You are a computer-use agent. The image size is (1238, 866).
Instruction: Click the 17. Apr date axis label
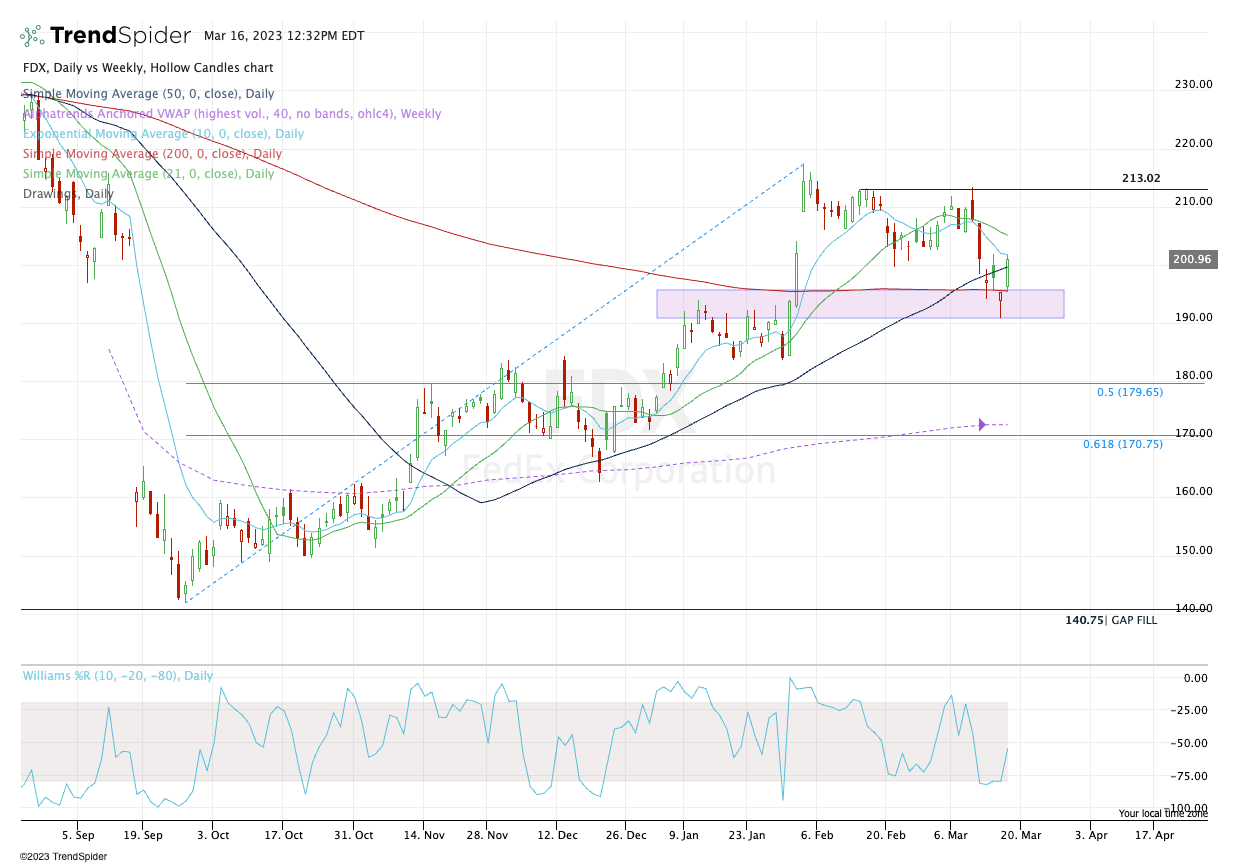click(x=1156, y=834)
